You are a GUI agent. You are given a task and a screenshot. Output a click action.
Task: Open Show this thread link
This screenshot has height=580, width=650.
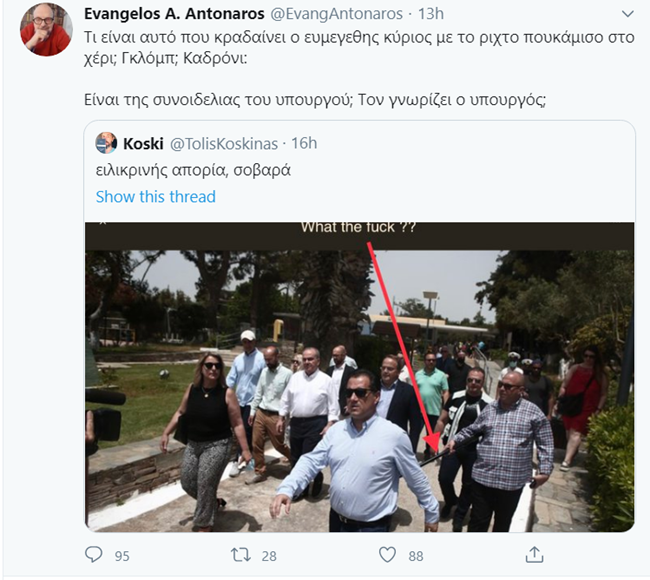pyautogui.click(x=156, y=197)
